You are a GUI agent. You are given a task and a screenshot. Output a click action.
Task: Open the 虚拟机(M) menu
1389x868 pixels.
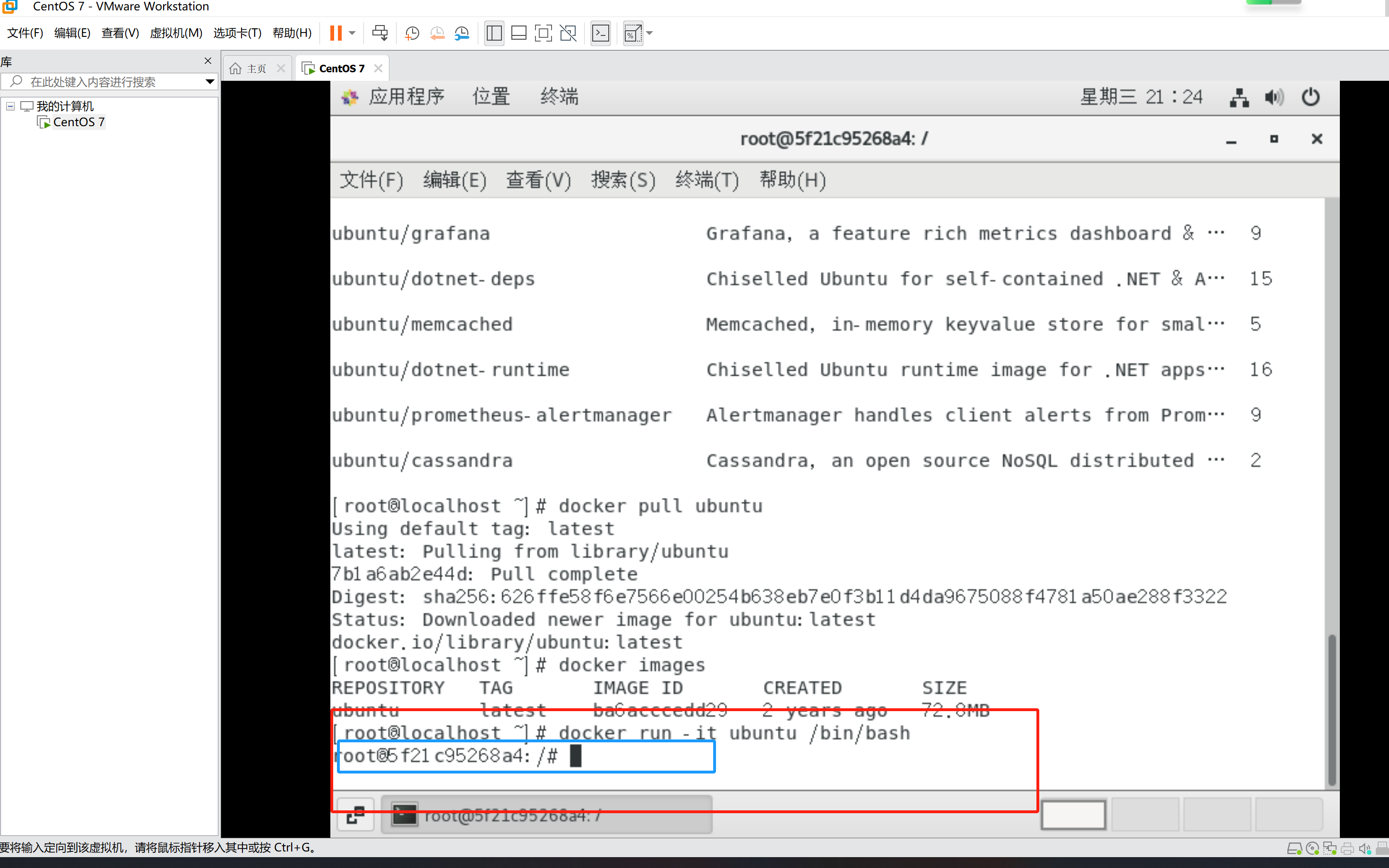(176, 33)
